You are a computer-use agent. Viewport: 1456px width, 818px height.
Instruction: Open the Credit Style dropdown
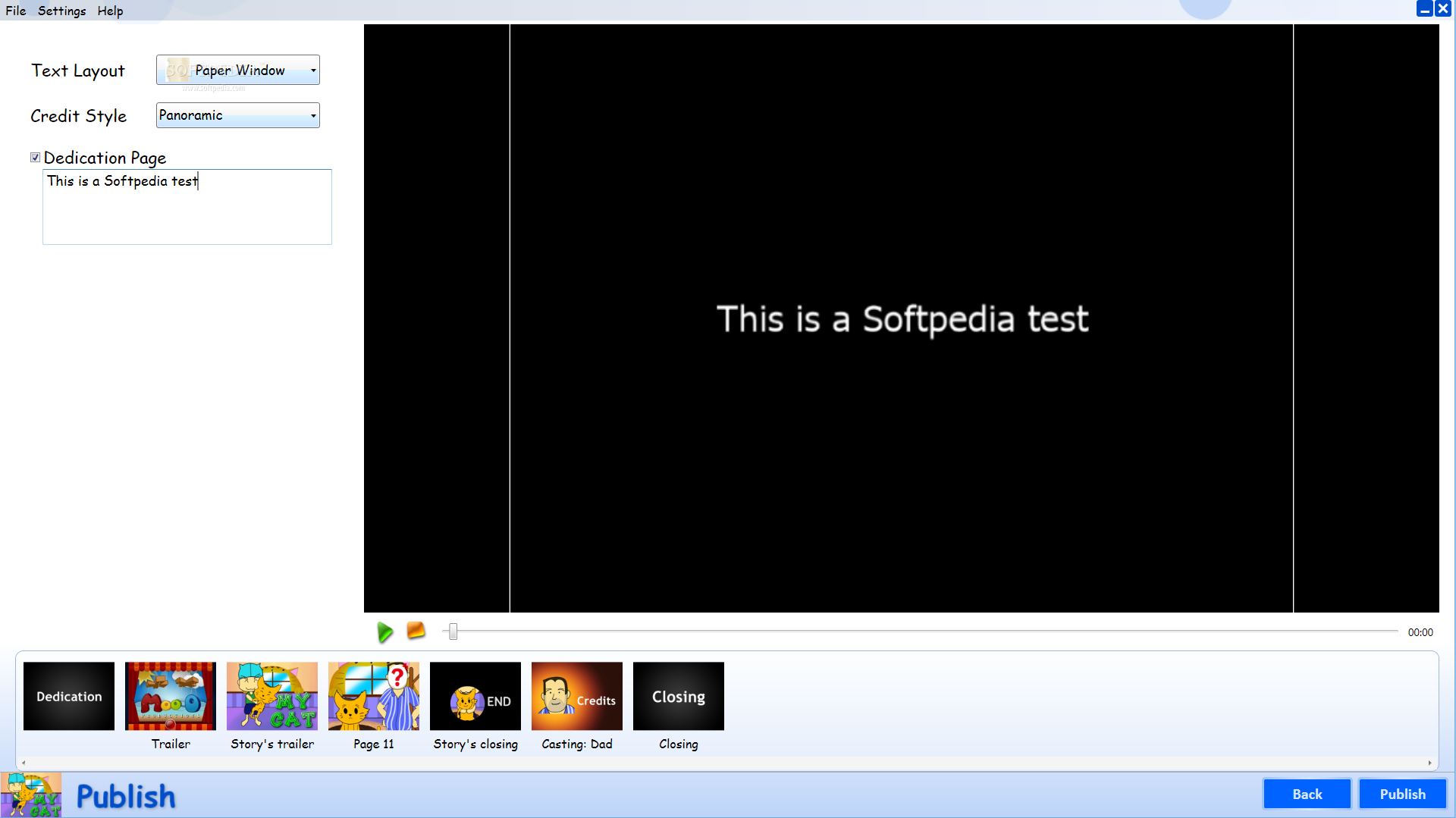[238, 115]
